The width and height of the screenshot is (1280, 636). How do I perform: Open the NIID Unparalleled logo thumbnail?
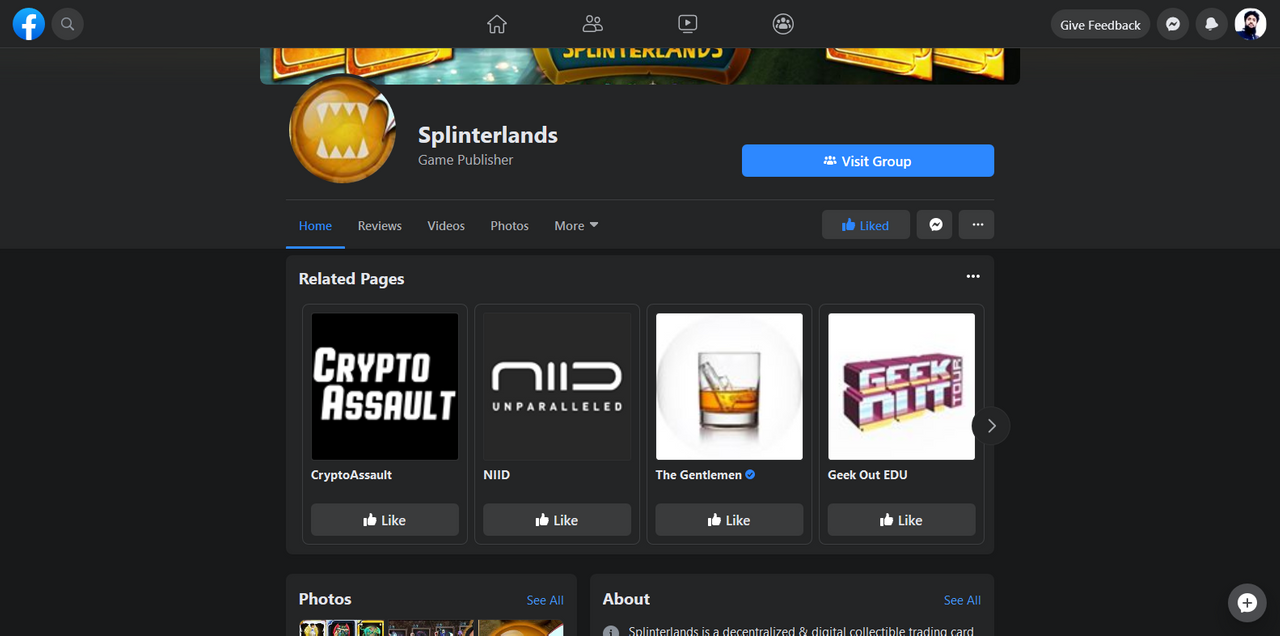tap(557, 387)
